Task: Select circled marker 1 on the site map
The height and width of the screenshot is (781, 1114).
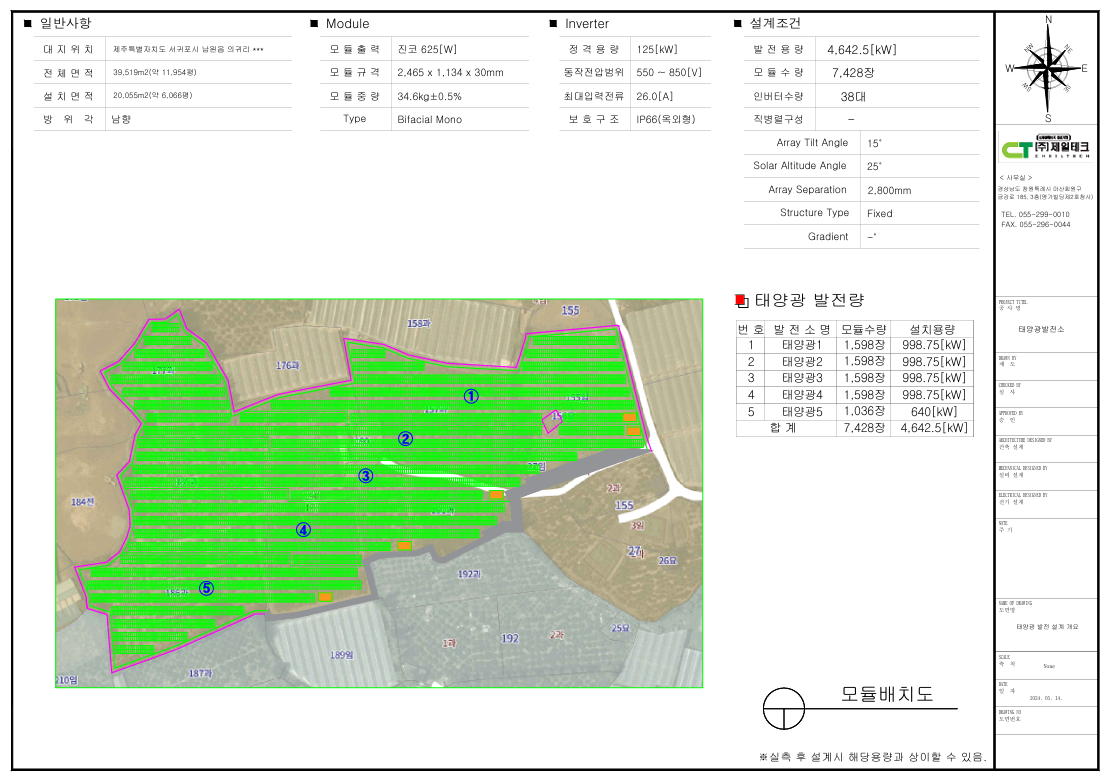Action: [x=471, y=397]
